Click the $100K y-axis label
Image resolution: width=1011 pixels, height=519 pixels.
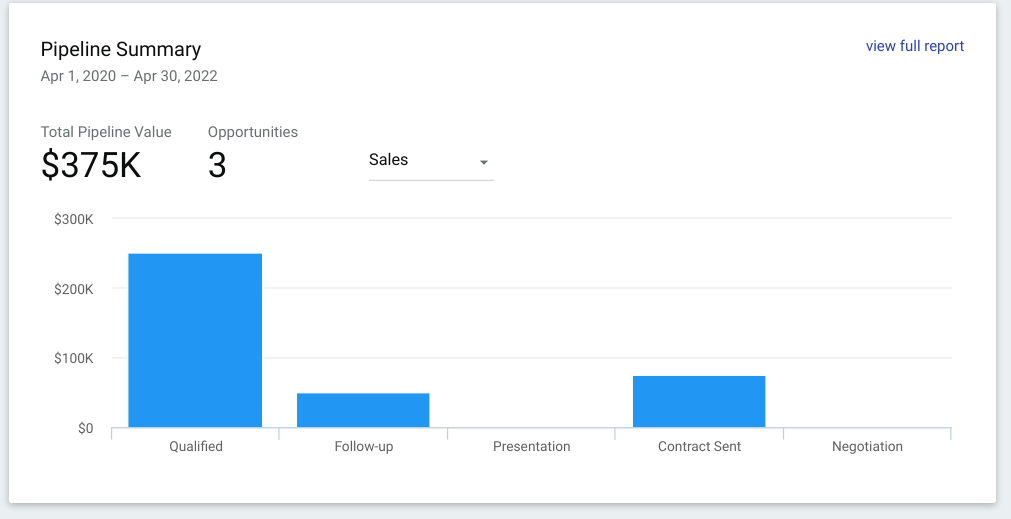click(x=74, y=358)
